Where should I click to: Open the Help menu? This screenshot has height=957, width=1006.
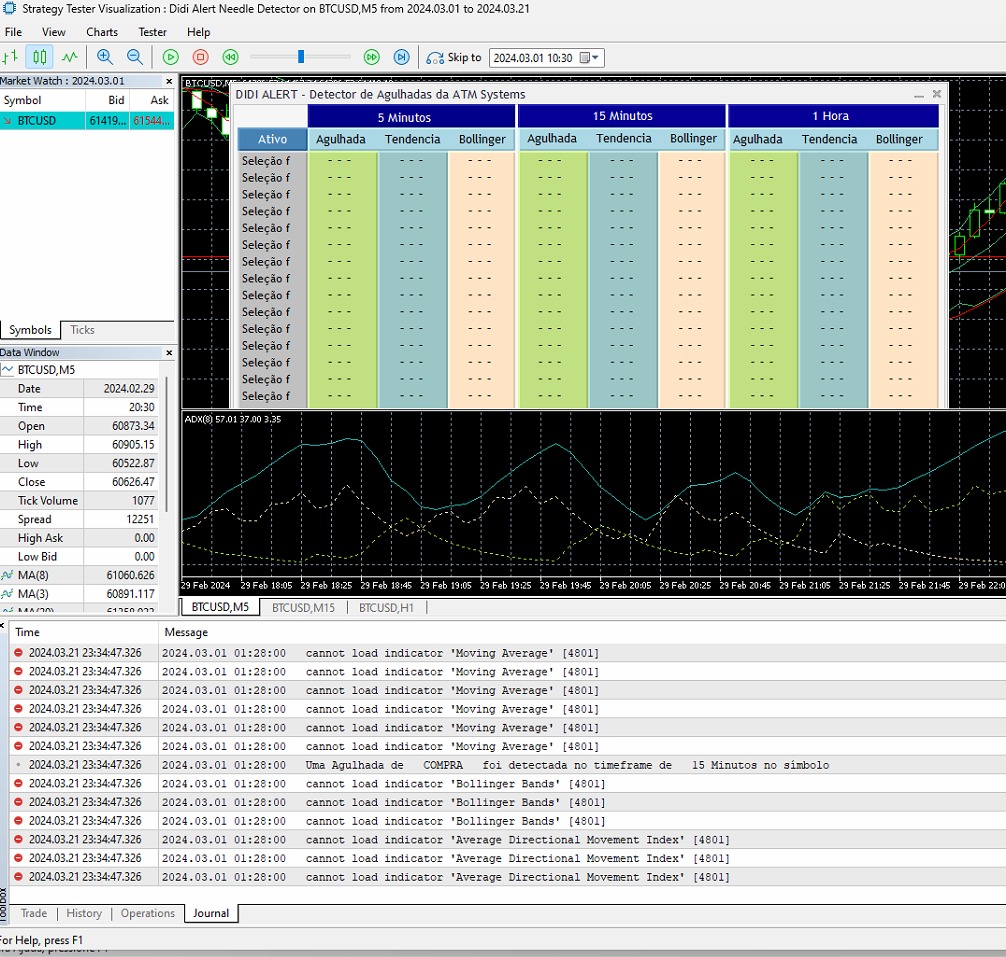(x=198, y=32)
